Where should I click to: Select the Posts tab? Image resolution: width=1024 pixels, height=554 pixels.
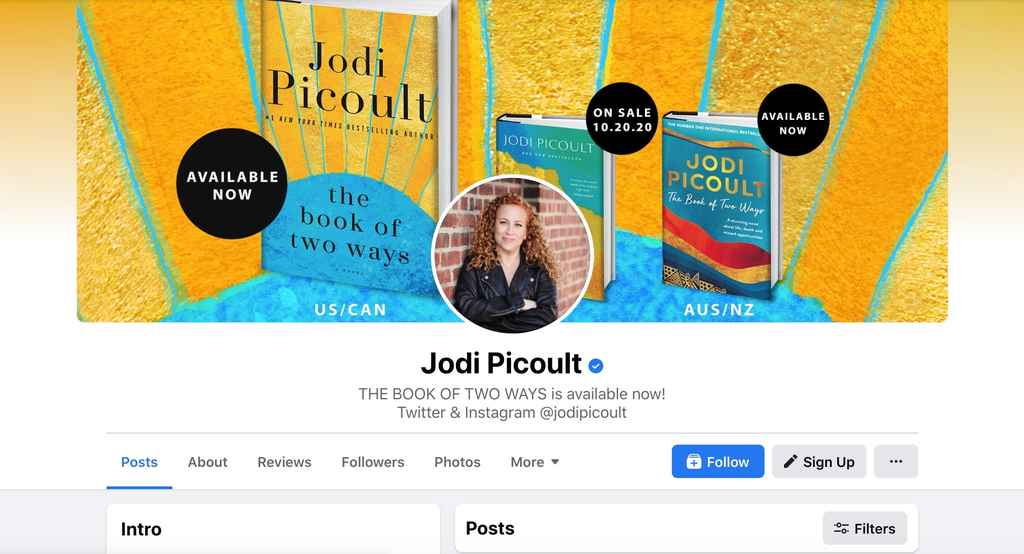click(139, 462)
